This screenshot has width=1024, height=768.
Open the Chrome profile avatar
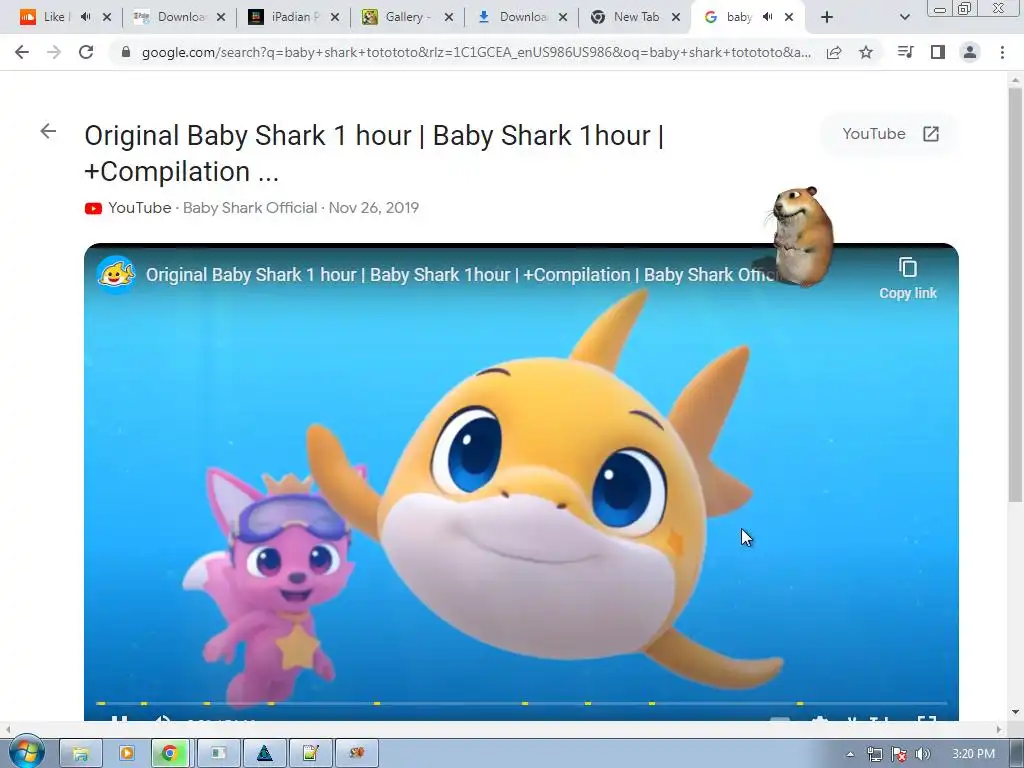click(x=970, y=52)
